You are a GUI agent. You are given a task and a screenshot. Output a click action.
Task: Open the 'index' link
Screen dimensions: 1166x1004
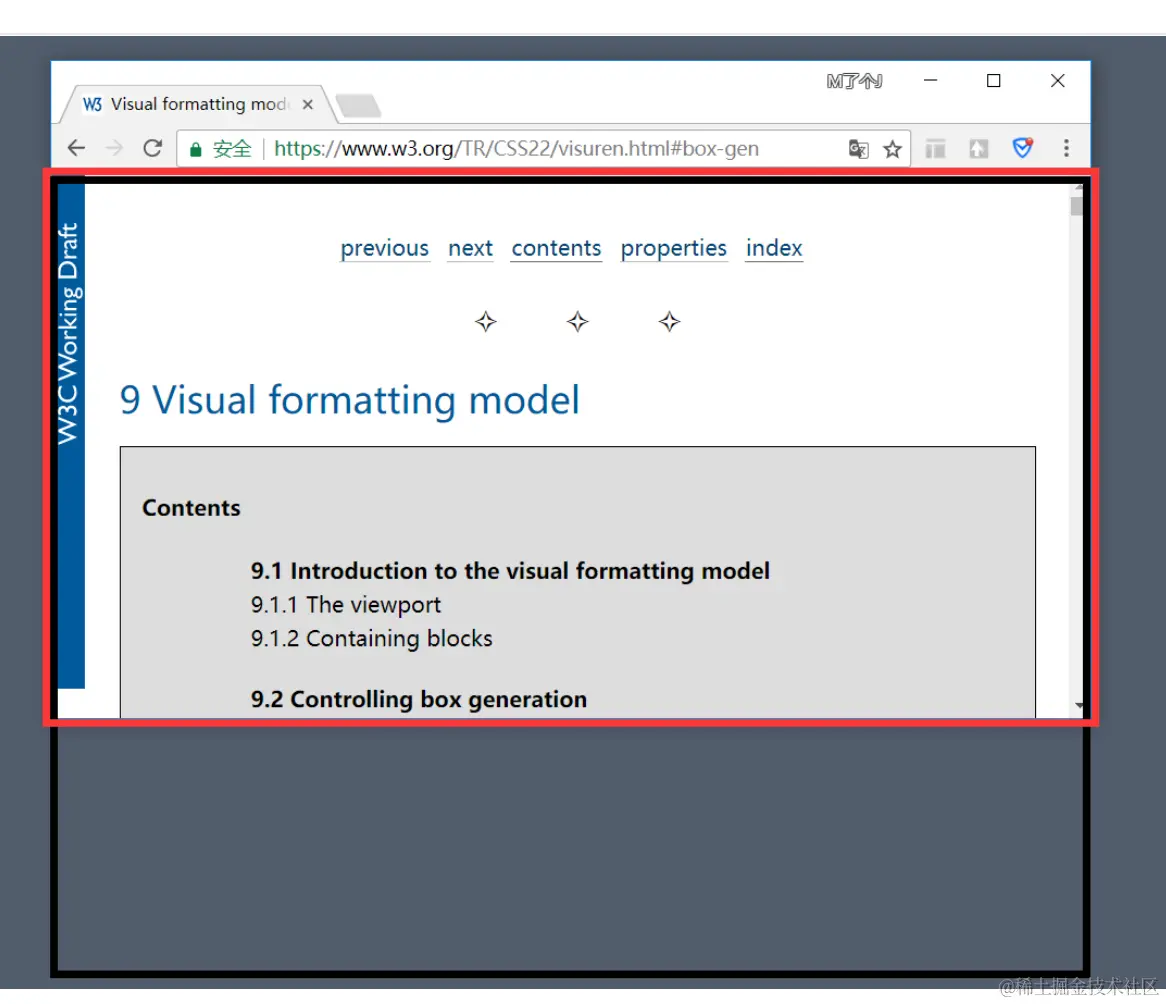(774, 248)
